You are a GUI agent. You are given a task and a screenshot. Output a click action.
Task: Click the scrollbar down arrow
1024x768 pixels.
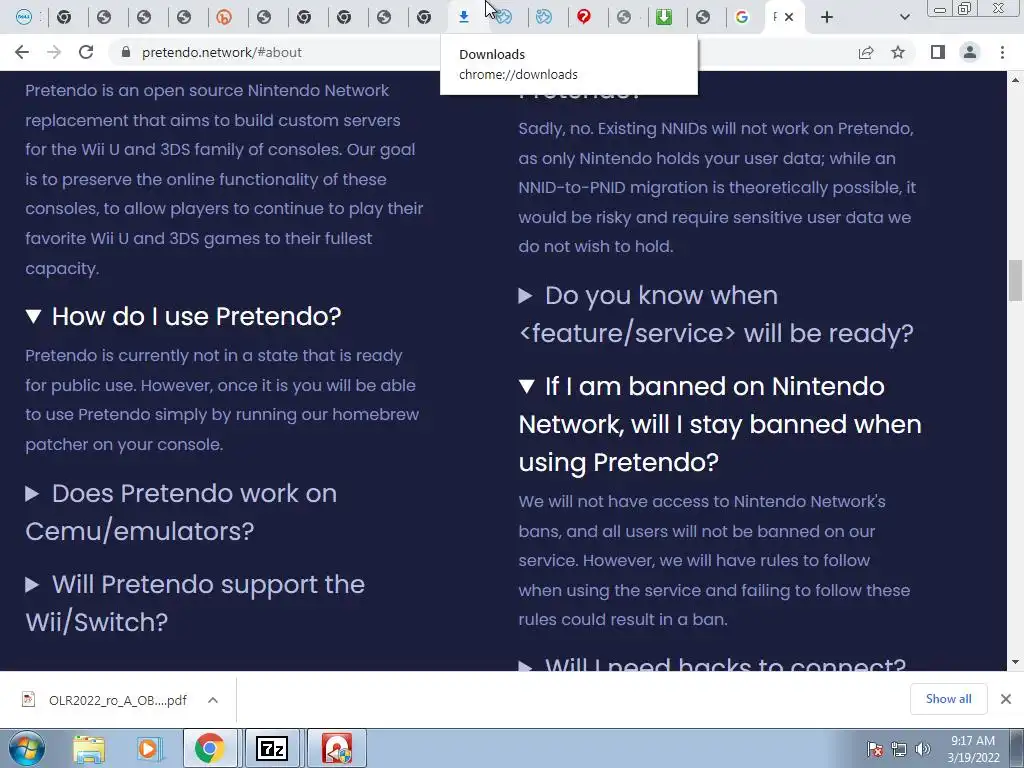pyautogui.click(x=1015, y=662)
